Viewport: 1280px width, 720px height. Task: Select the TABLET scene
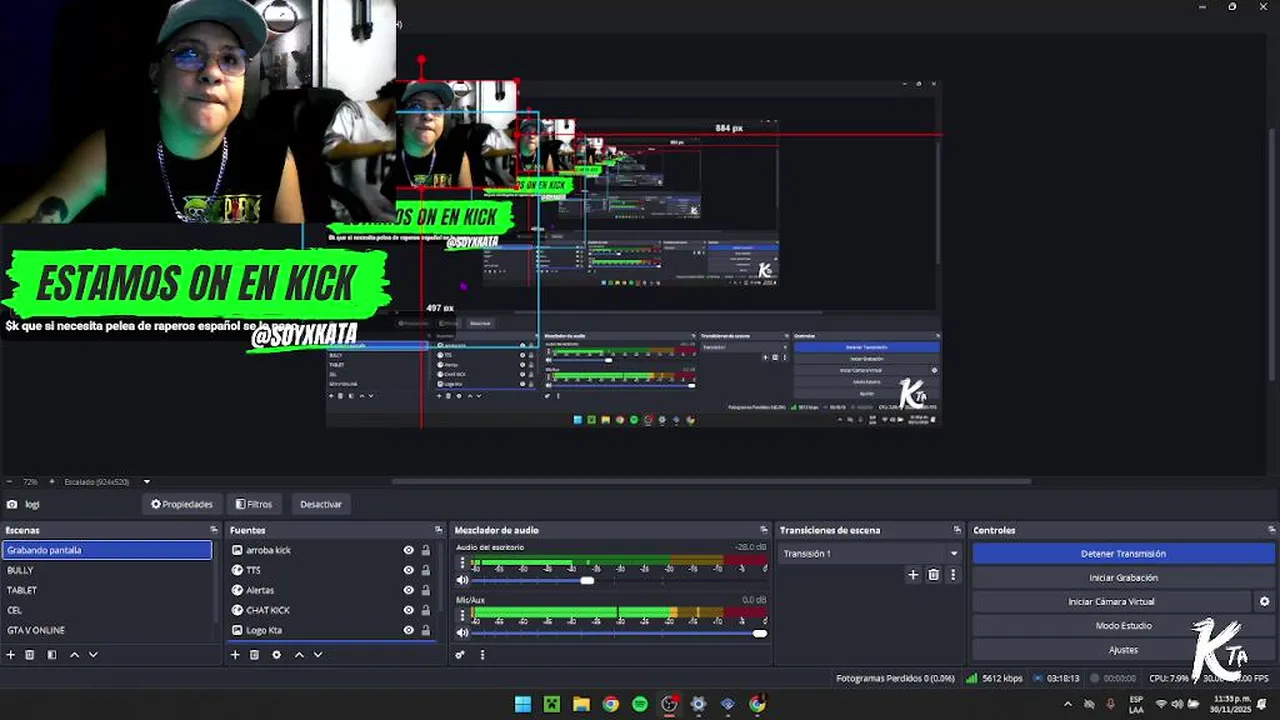pyautogui.click(x=107, y=590)
